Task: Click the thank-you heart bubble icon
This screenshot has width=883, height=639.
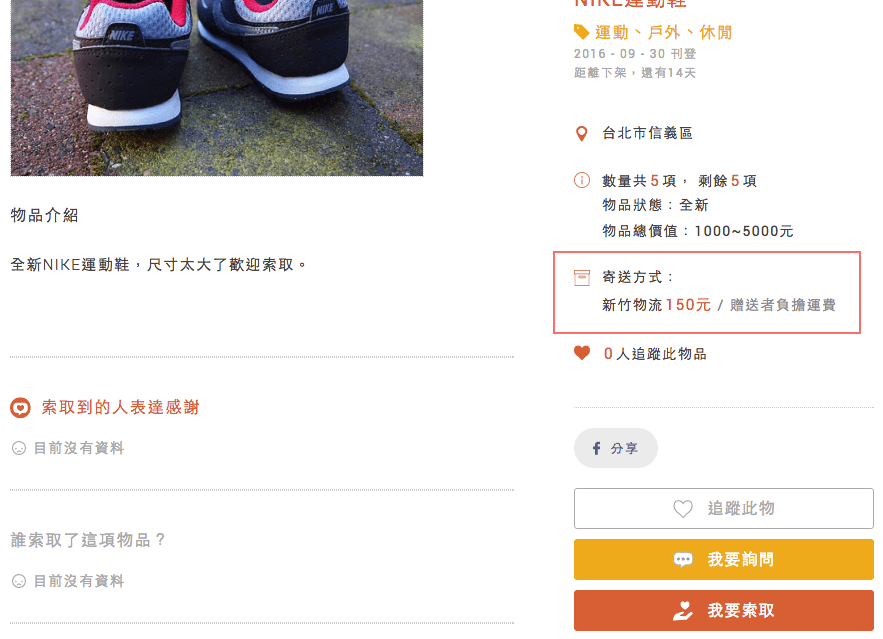Action: pos(20,408)
